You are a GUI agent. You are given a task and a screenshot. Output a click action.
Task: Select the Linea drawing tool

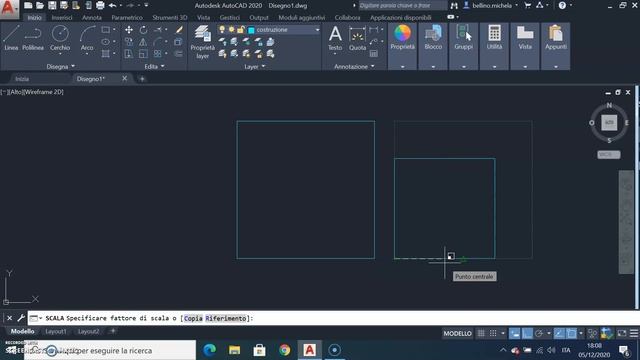11,38
